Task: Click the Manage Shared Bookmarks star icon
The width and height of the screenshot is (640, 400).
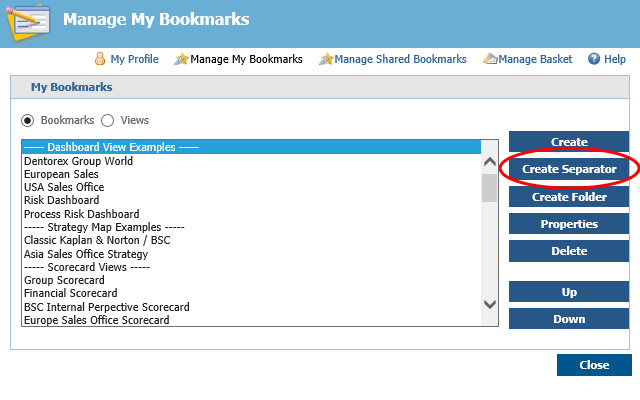Action: (x=325, y=59)
